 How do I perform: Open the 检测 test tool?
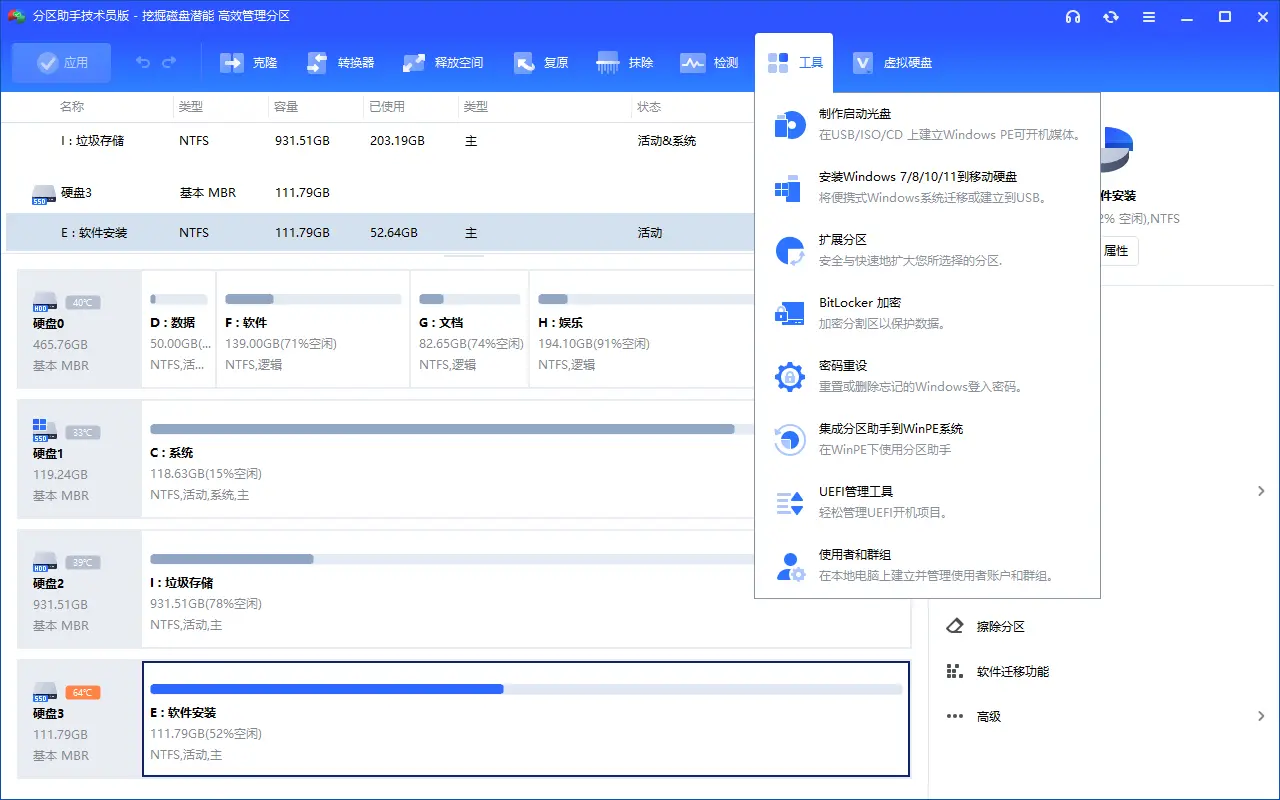coord(710,63)
